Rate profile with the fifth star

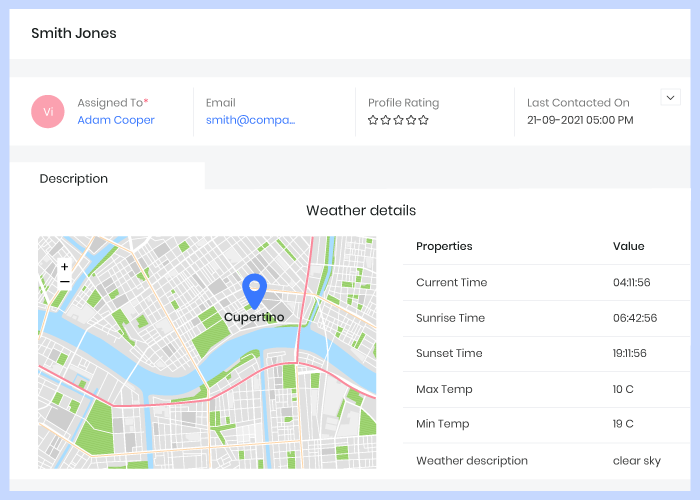click(x=423, y=120)
